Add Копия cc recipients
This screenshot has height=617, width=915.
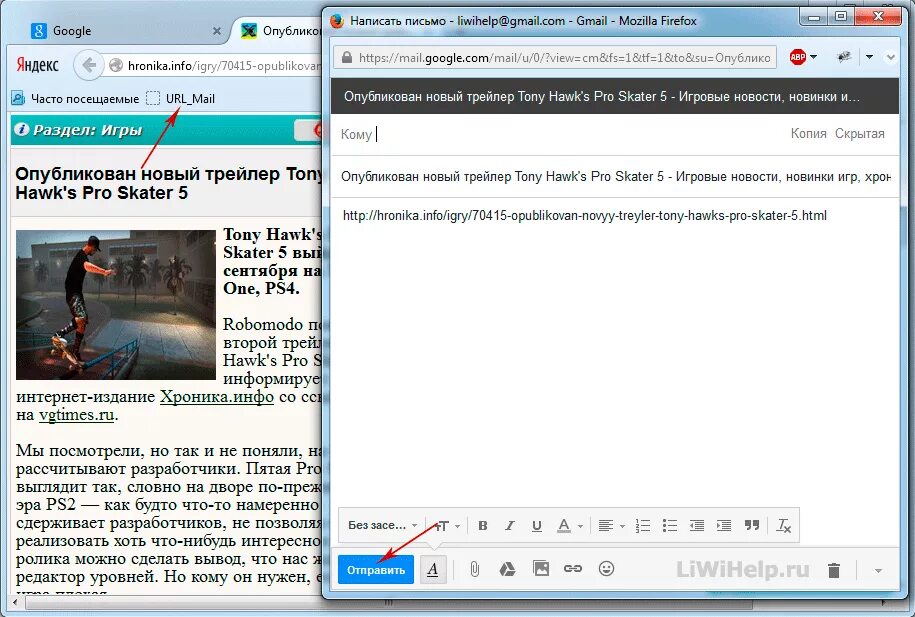click(808, 134)
